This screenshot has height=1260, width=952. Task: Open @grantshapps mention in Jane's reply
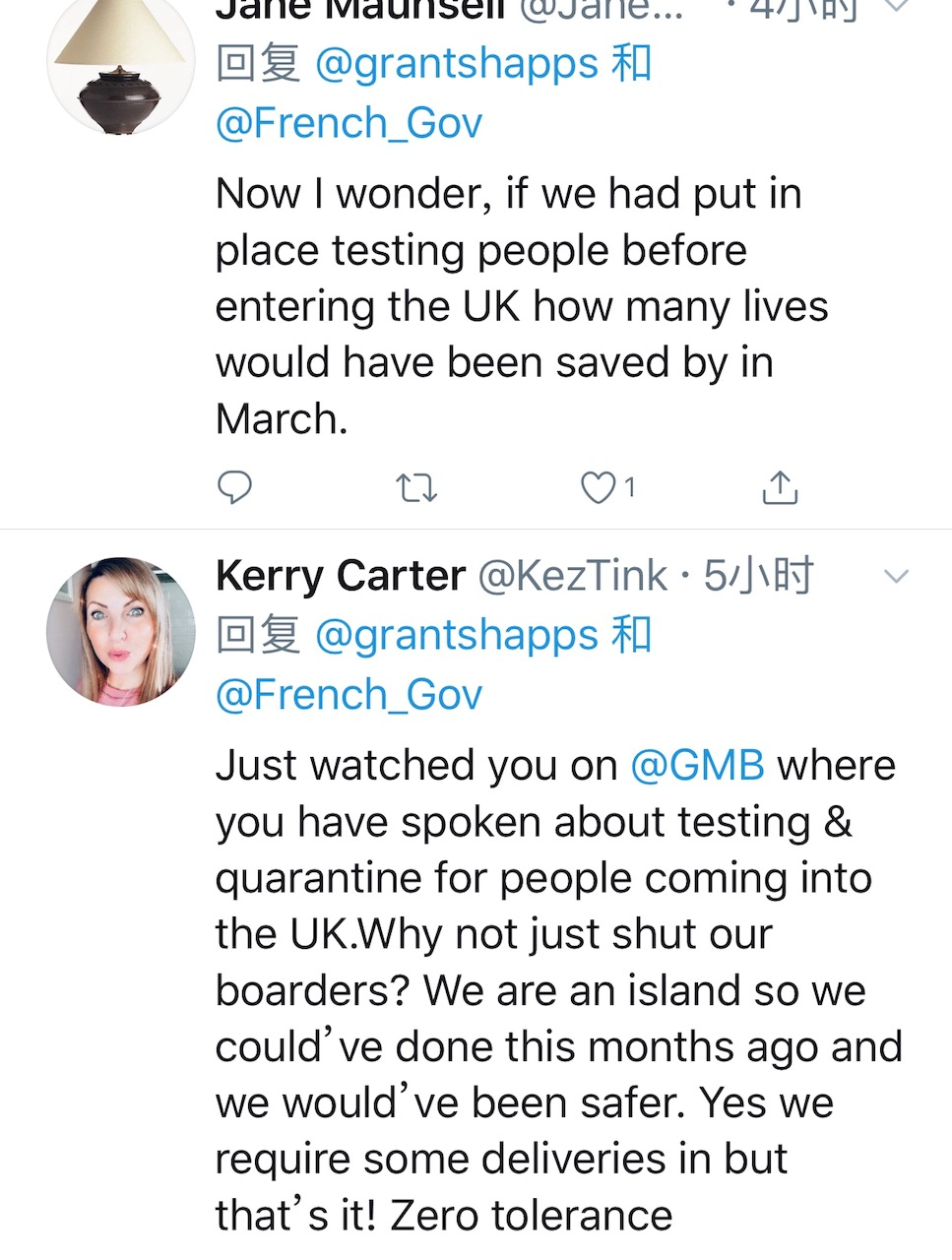457,65
